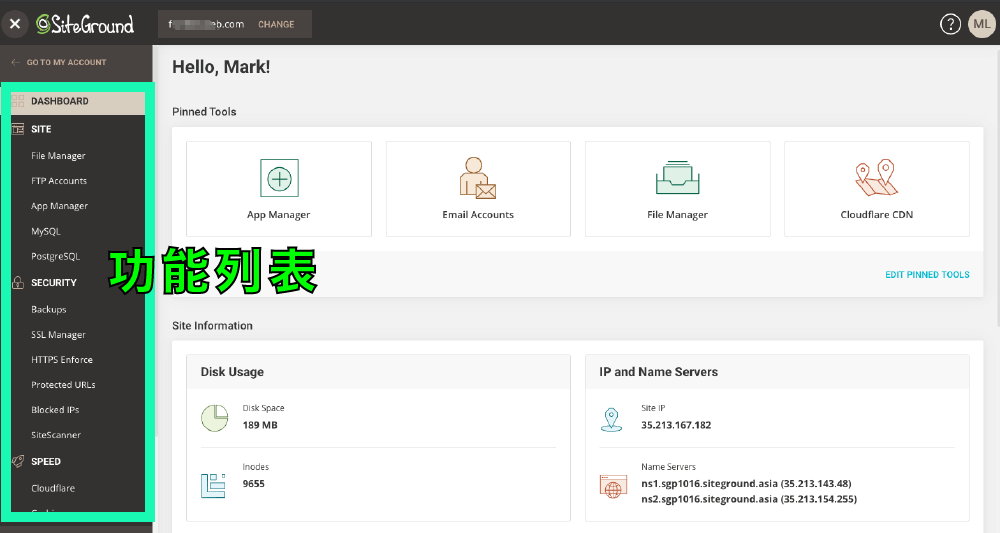This screenshot has height=533, width=1000.
Task: Click the Site IP location pin icon
Action: pos(612,420)
